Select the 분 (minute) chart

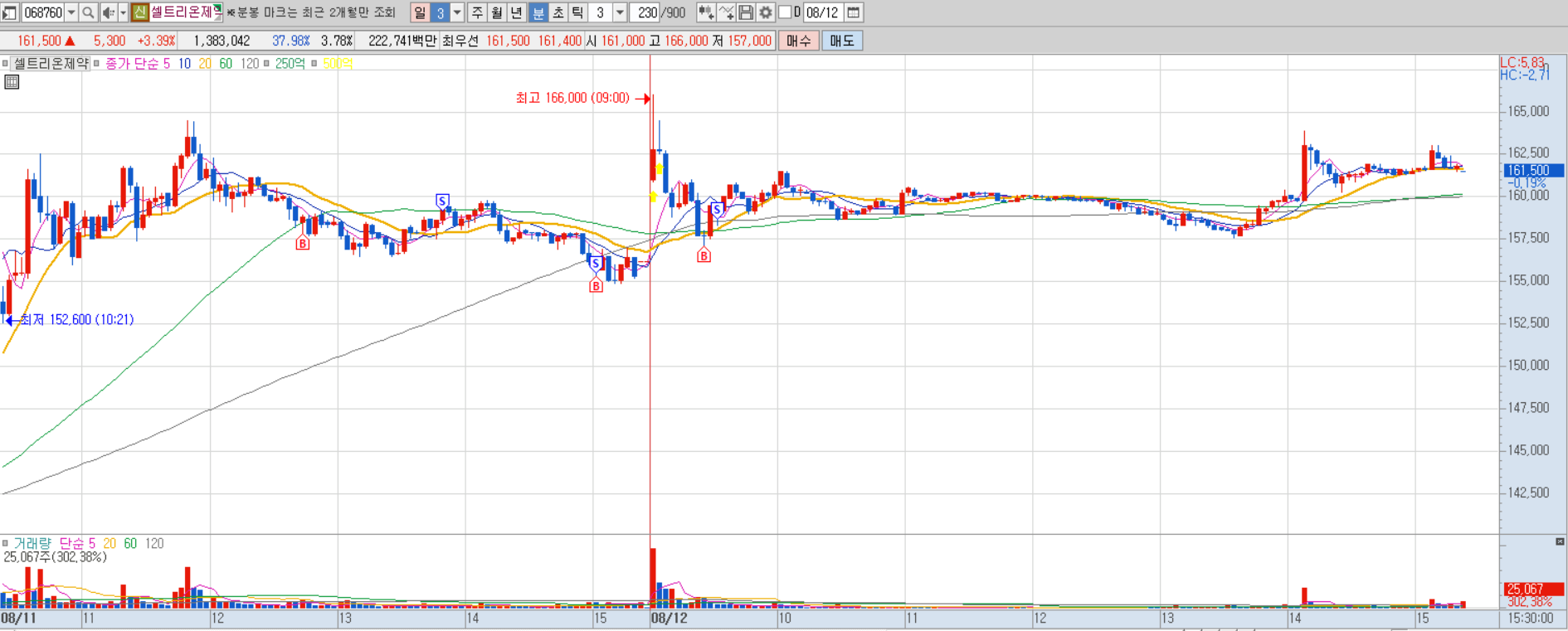(538, 12)
